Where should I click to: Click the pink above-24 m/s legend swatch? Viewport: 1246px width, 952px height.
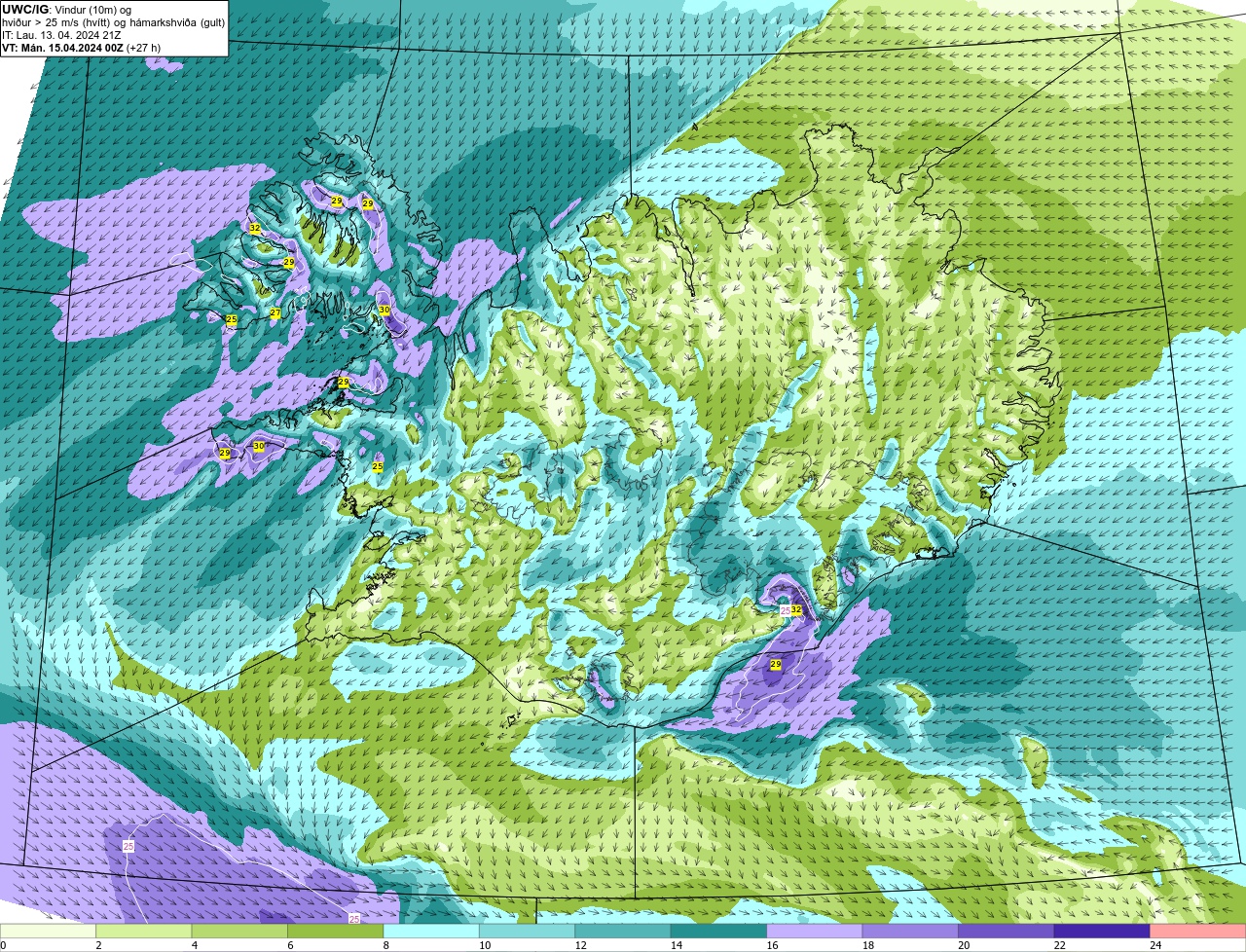1198,931
